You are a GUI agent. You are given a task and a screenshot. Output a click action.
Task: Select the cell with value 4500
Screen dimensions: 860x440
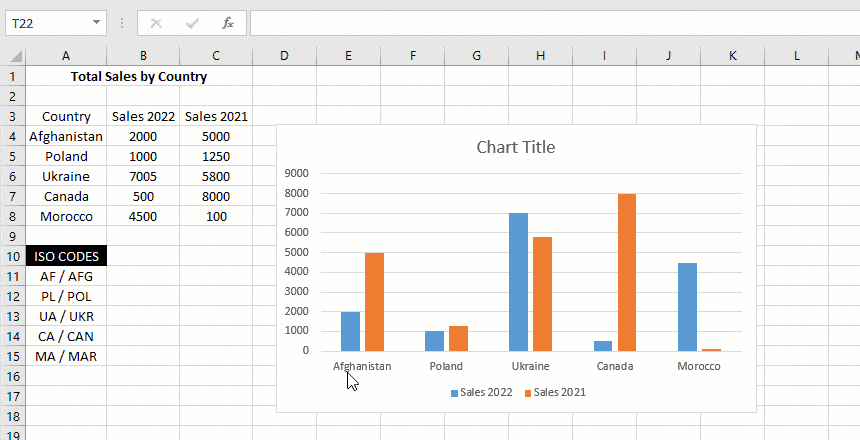pyautogui.click(x=143, y=216)
